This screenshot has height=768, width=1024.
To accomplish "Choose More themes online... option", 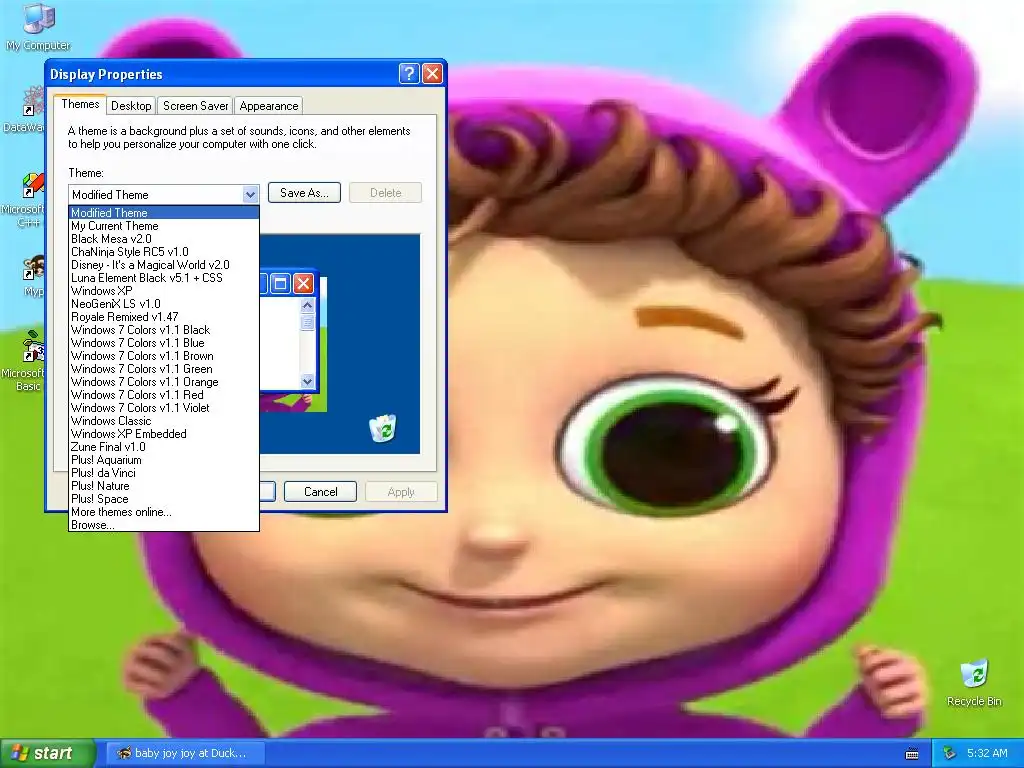I will (164, 512).
